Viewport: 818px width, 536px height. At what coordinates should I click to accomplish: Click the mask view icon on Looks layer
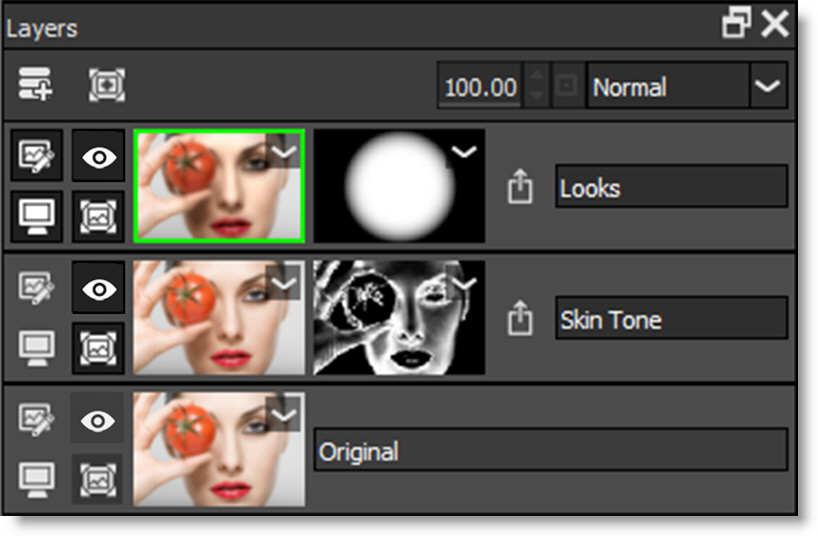[97, 215]
